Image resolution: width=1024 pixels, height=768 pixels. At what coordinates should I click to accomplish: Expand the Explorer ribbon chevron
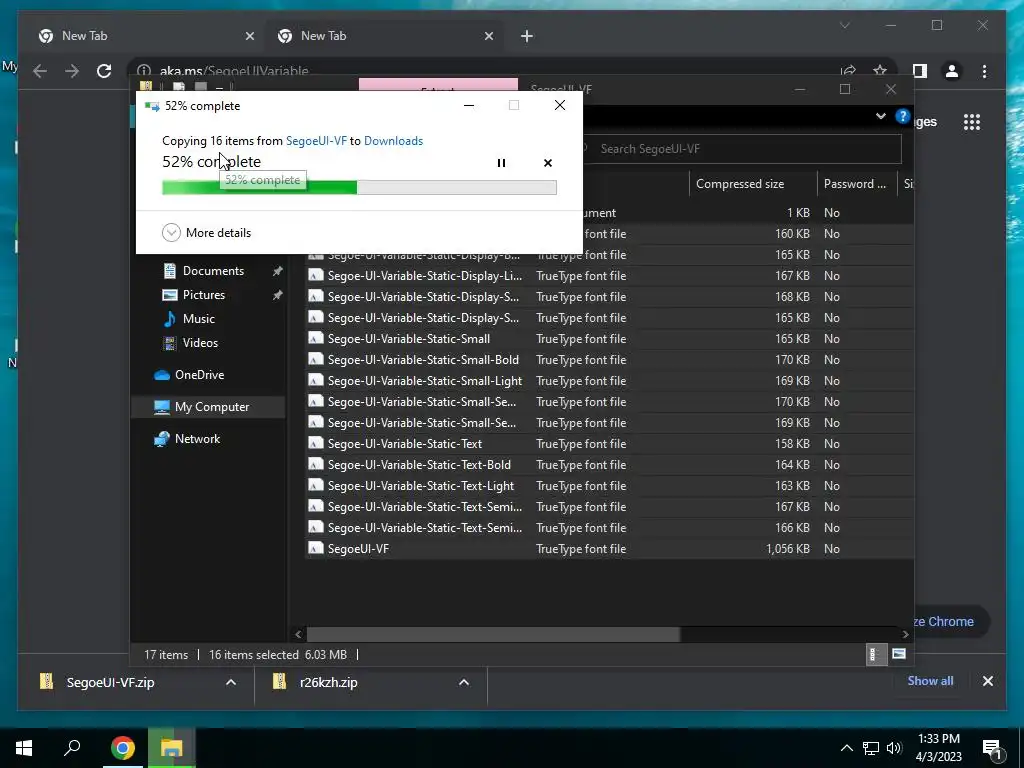click(880, 116)
